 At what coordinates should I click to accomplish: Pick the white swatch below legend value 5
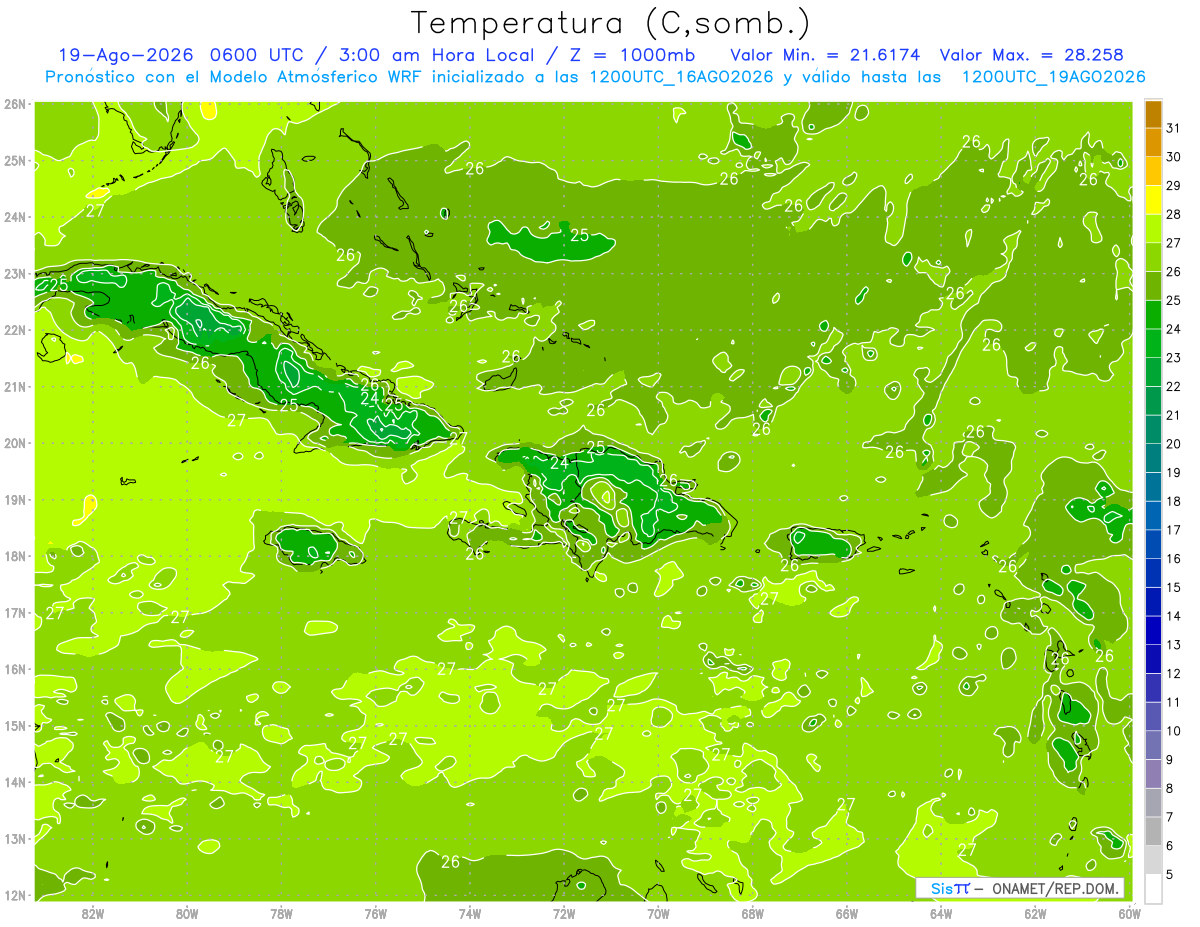point(1153,887)
